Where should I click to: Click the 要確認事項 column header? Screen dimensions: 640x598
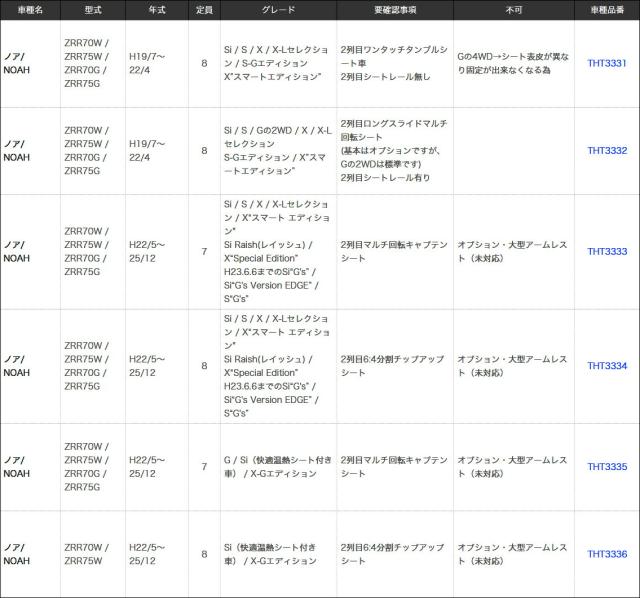pos(395,10)
